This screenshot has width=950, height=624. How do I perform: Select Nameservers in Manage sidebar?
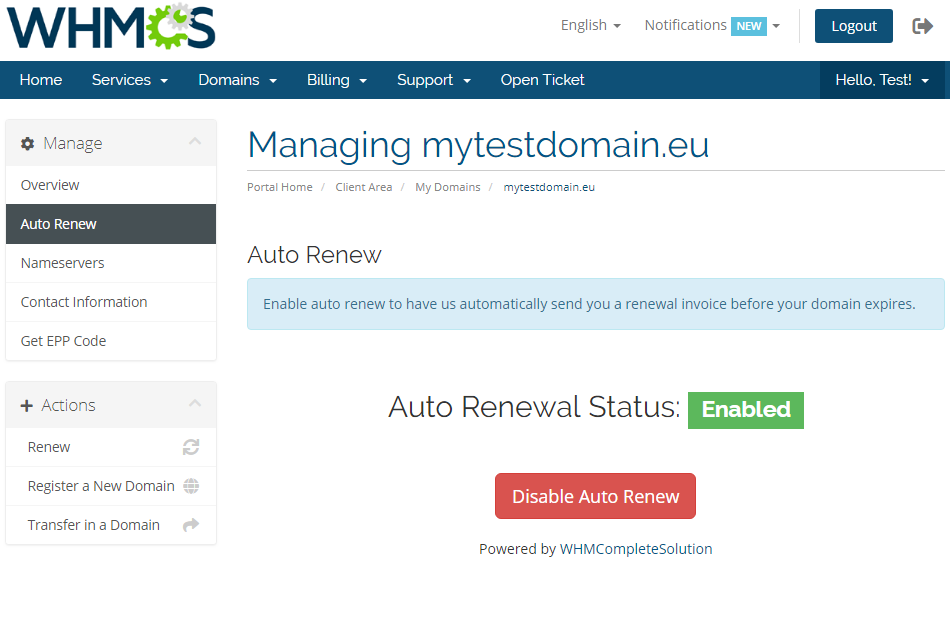point(111,263)
